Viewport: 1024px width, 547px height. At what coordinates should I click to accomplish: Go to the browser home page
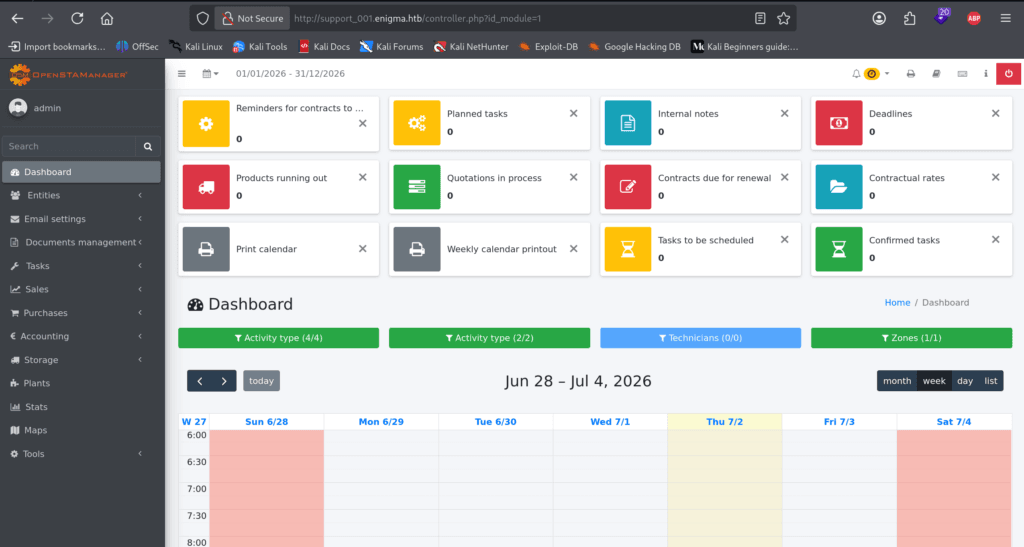106,18
